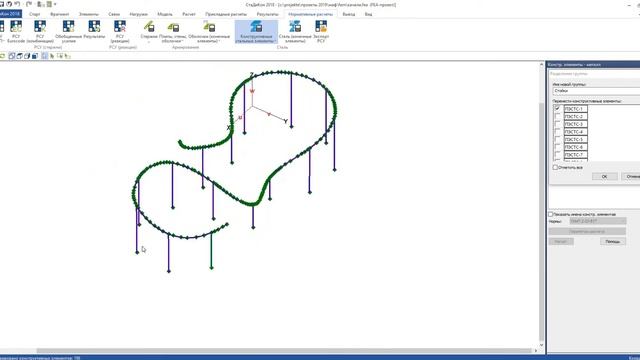Click the third 3D box view icon
This screenshot has width=640, height=360.
click(27, 56)
